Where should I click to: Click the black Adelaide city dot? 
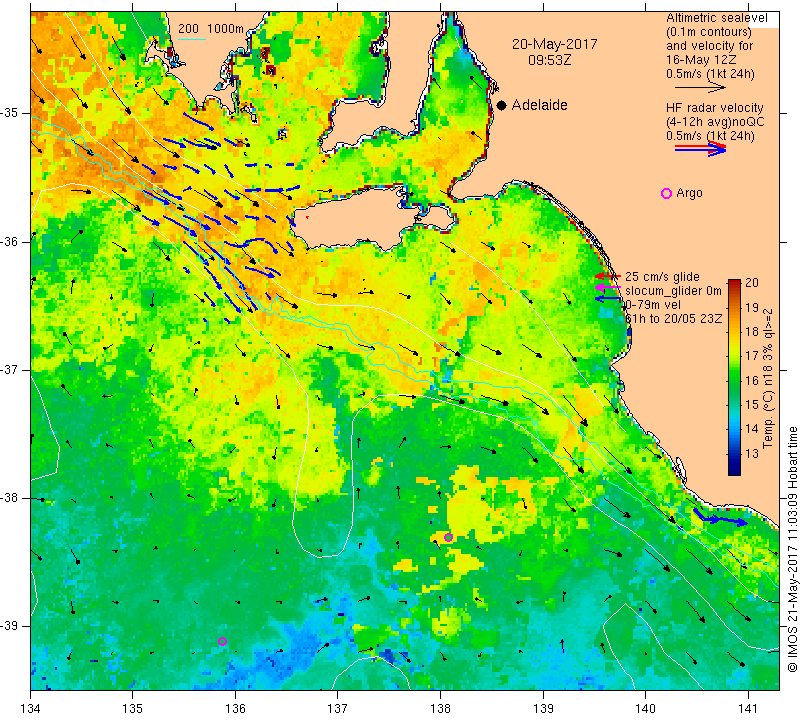pyautogui.click(x=502, y=105)
